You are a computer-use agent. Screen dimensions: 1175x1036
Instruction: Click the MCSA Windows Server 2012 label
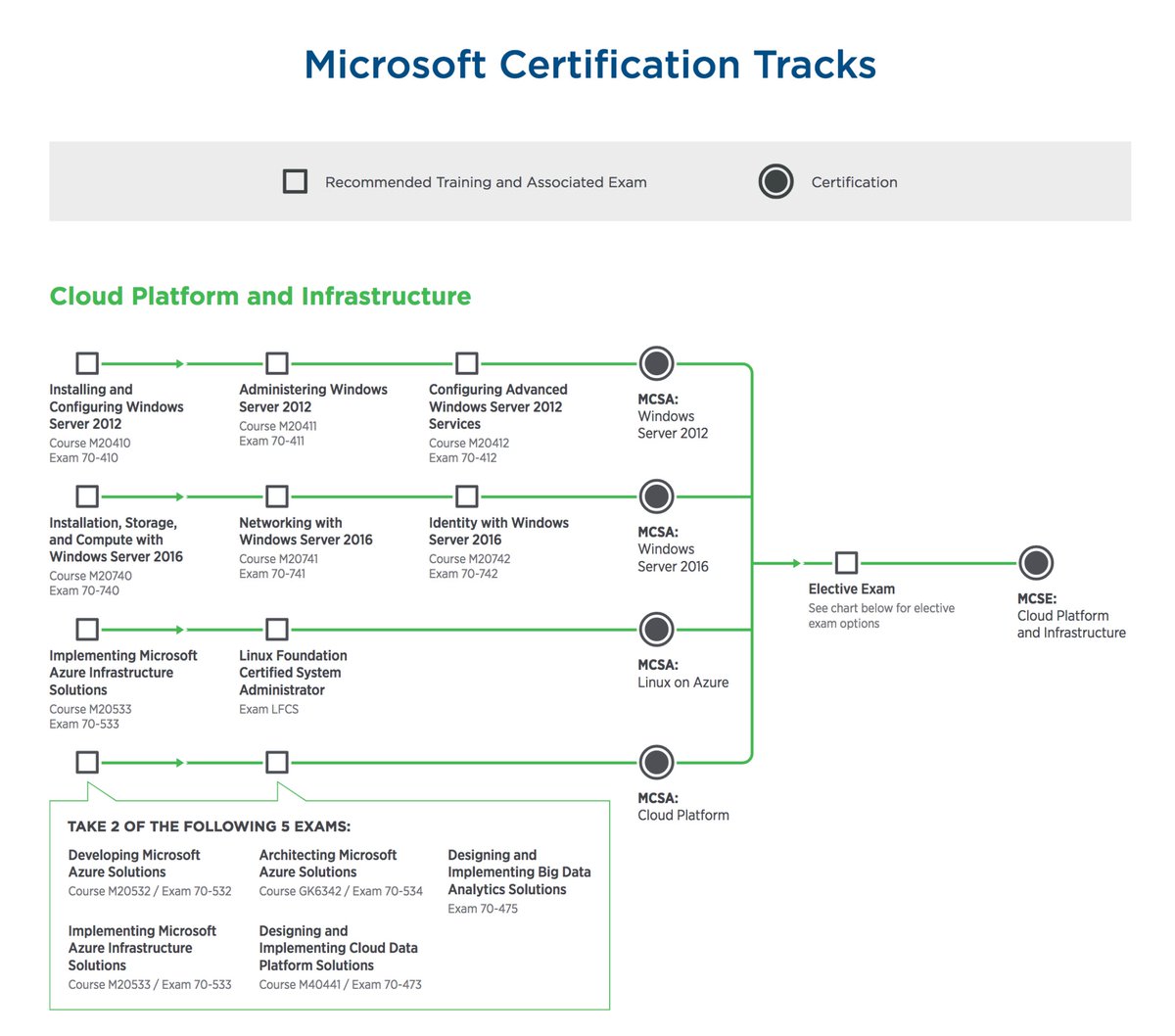(673, 416)
